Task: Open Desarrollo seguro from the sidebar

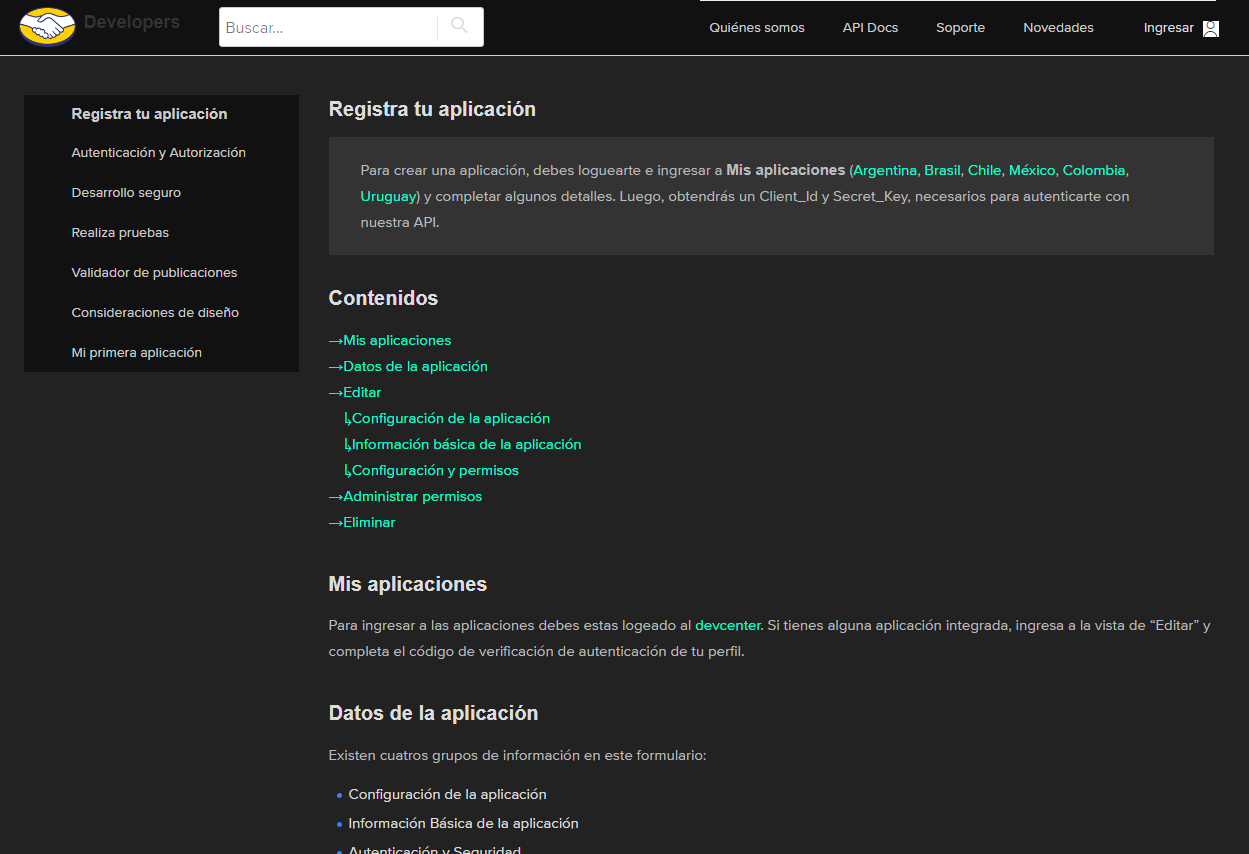Action: [126, 193]
